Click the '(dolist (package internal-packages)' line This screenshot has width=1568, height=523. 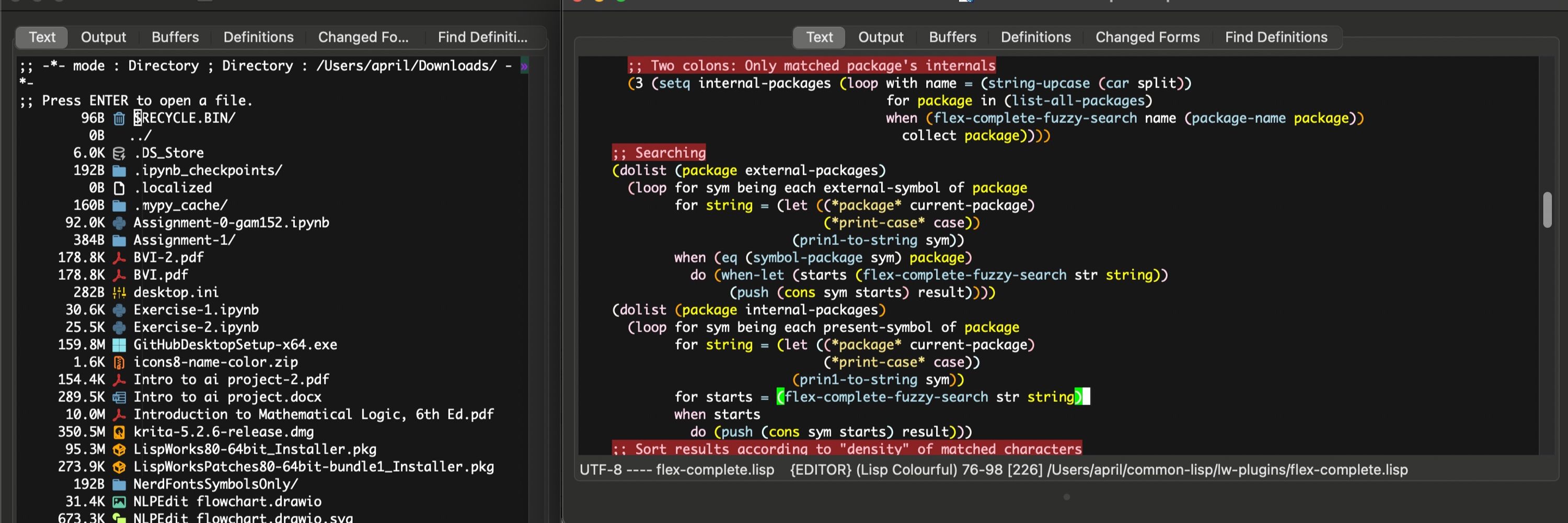tap(748, 310)
